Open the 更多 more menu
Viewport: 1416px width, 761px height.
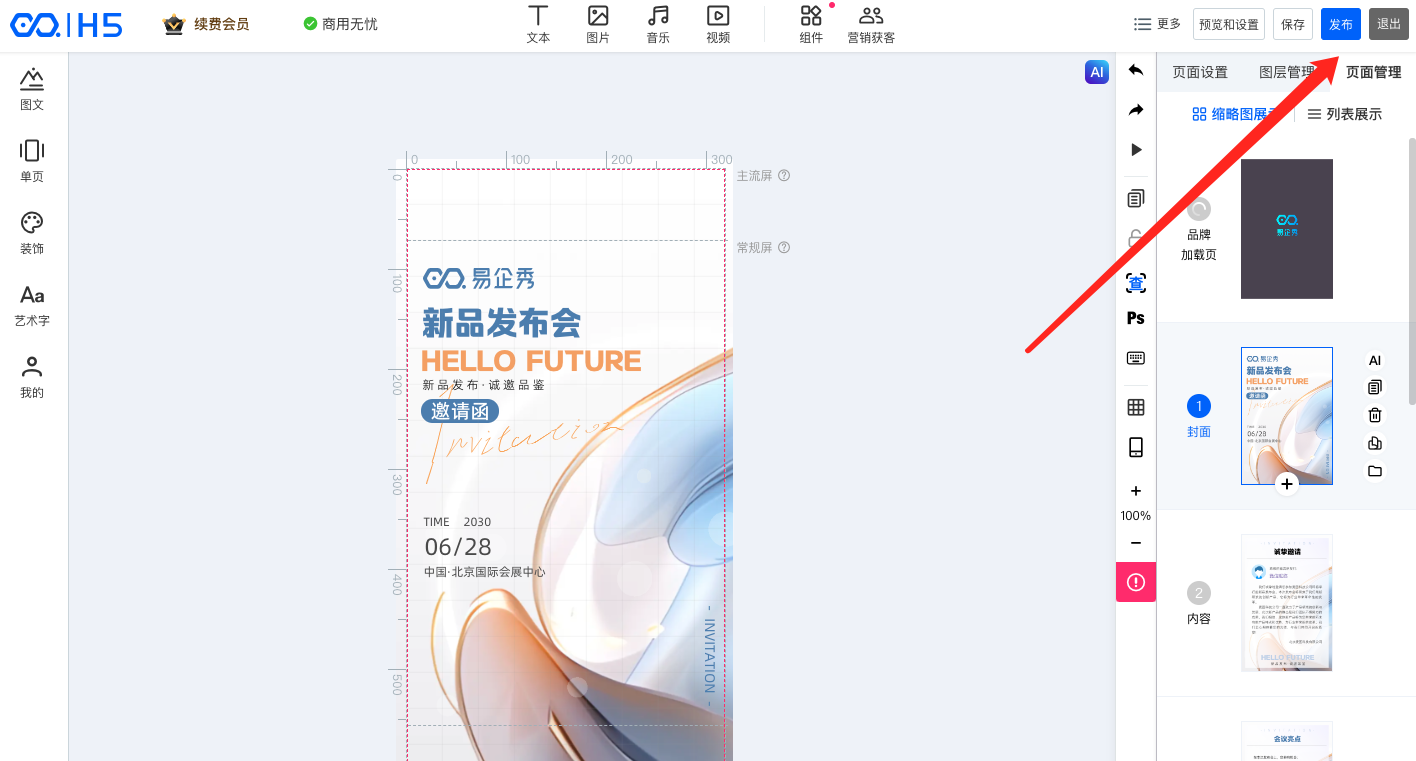click(1157, 24)
